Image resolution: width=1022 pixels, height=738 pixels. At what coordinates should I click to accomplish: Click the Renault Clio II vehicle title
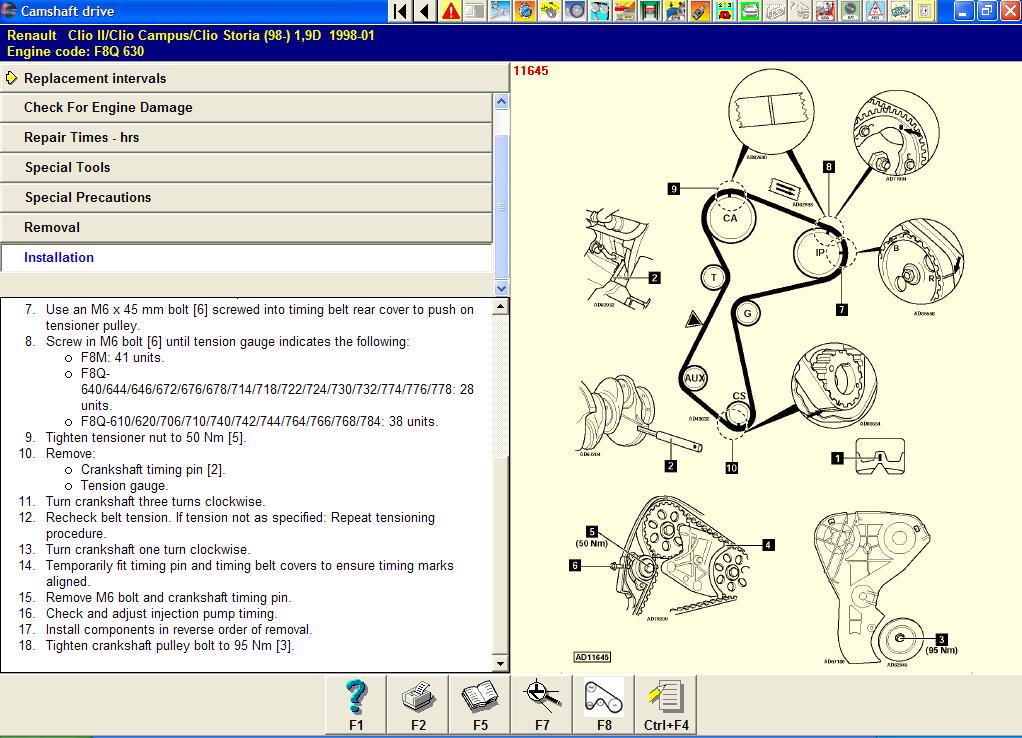191,35
